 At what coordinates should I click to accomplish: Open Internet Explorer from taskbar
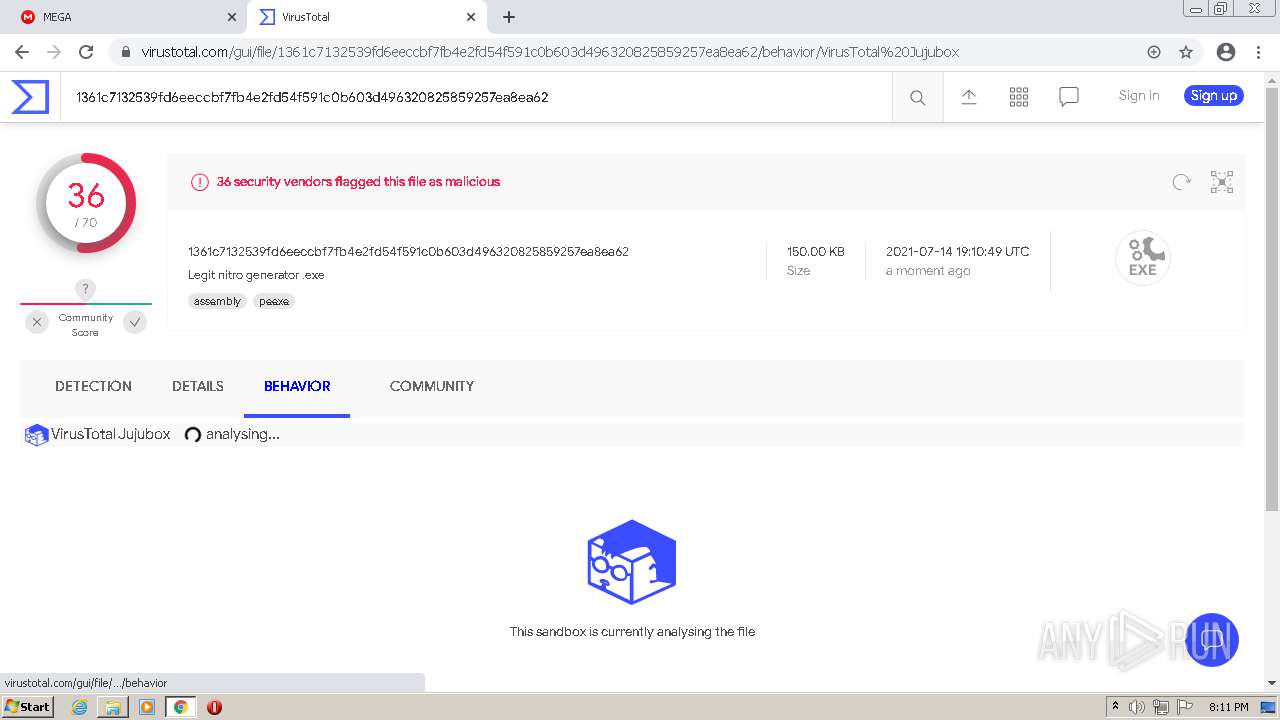coord(79,707)
